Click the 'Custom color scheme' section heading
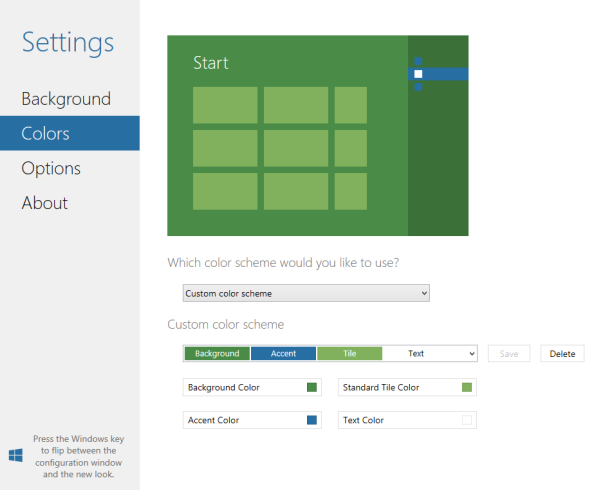600x490 pixels. coord(226,324)
